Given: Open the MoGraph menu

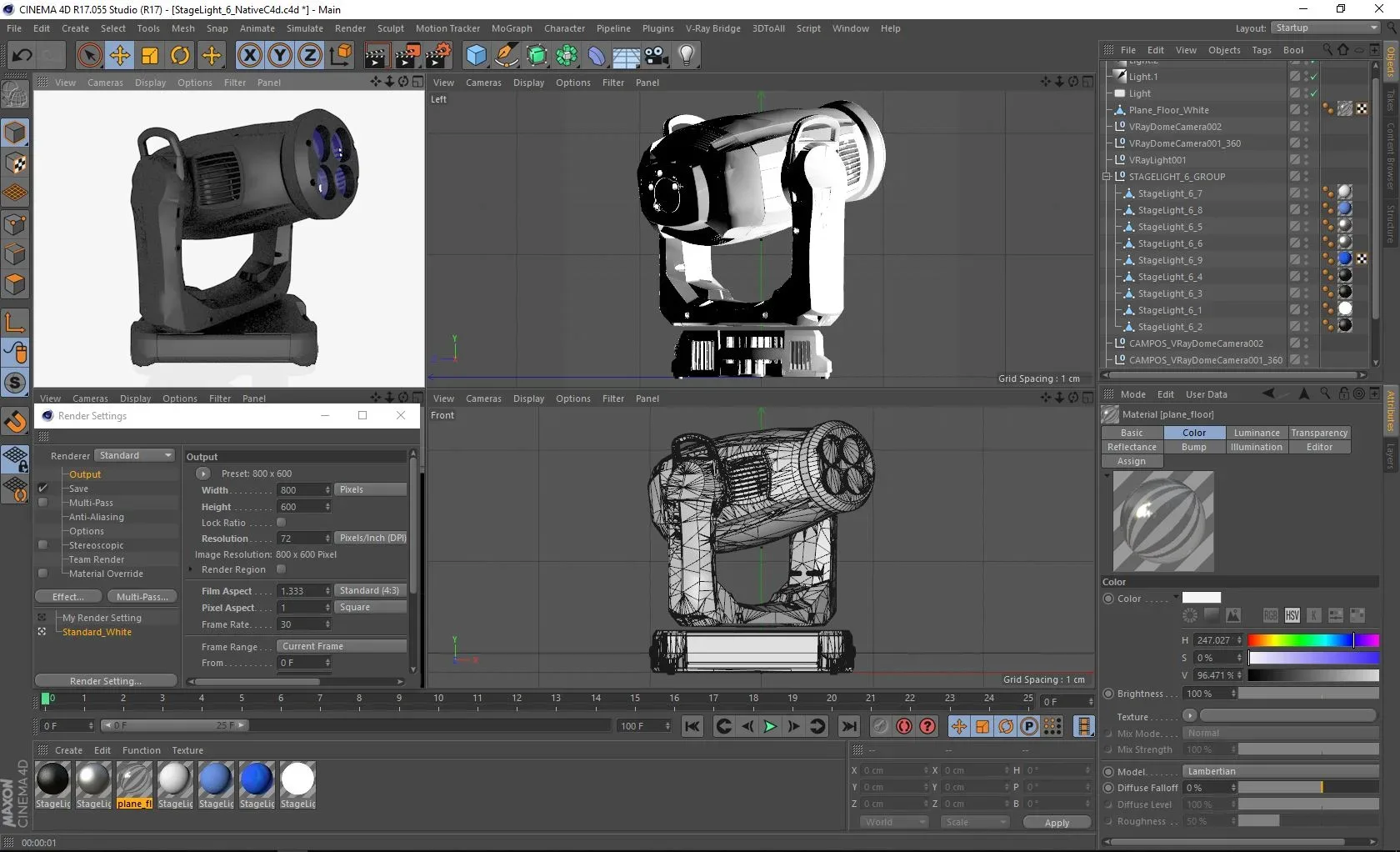Looking at the screenshot, I should (x=512, y=28).
